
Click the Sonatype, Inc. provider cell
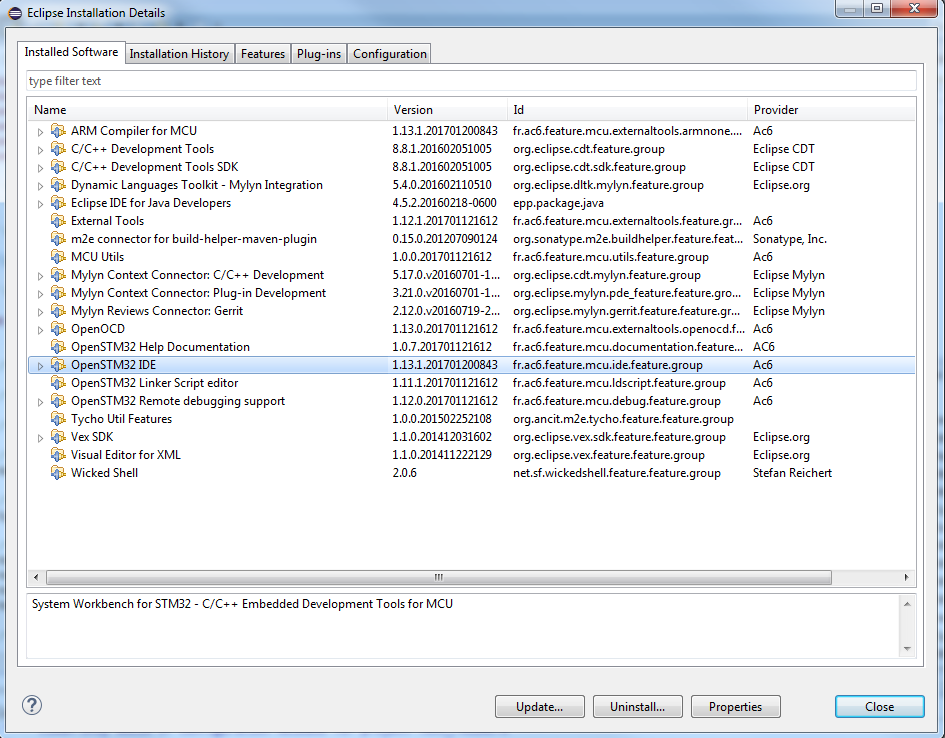point(790,239)
